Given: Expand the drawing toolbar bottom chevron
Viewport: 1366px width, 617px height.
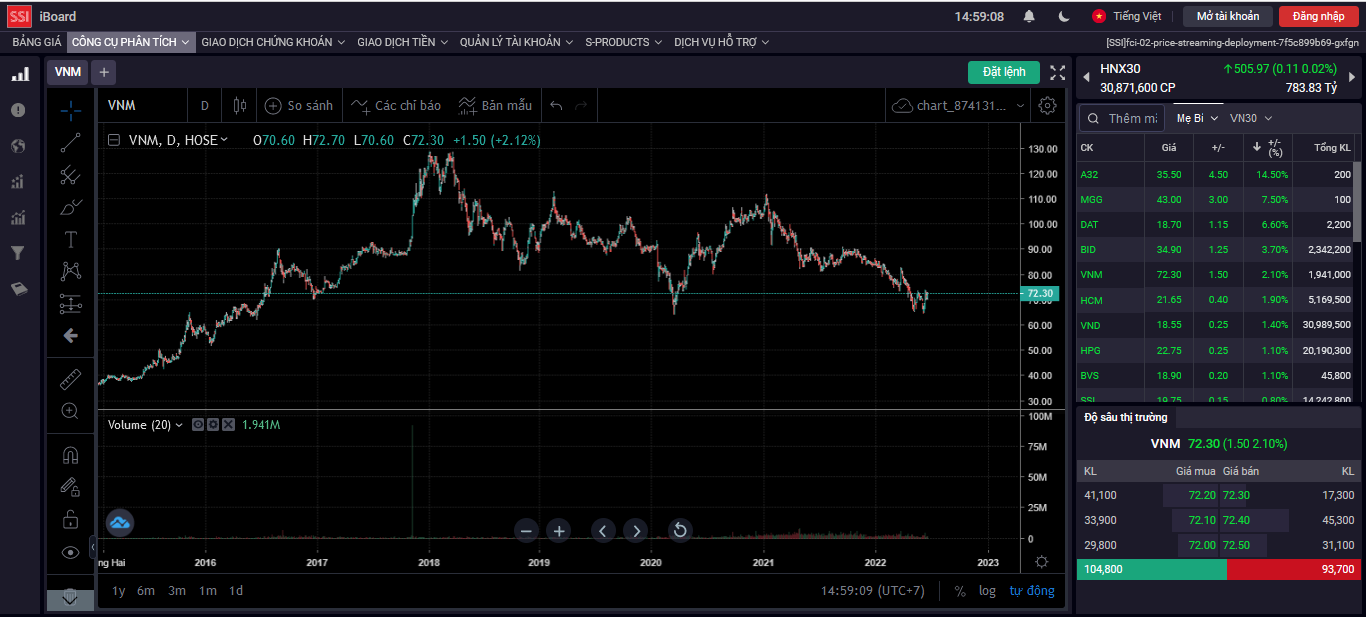Looking at the screenshot, I should click(70, 598).
